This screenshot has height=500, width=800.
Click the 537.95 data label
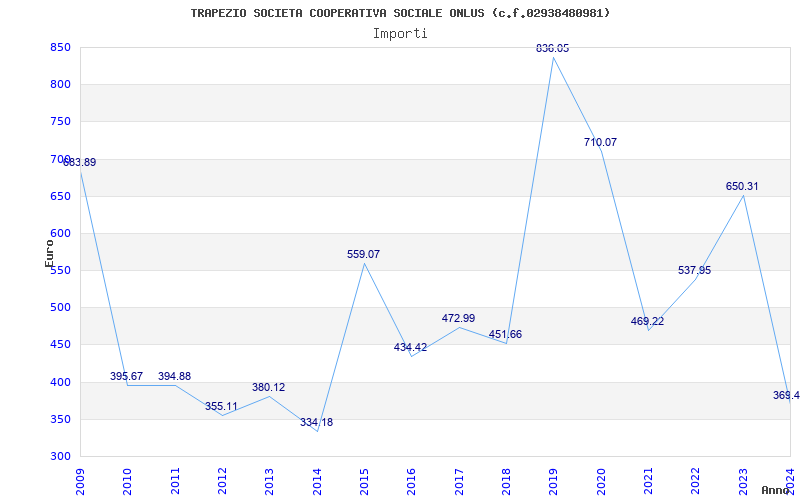694,270
